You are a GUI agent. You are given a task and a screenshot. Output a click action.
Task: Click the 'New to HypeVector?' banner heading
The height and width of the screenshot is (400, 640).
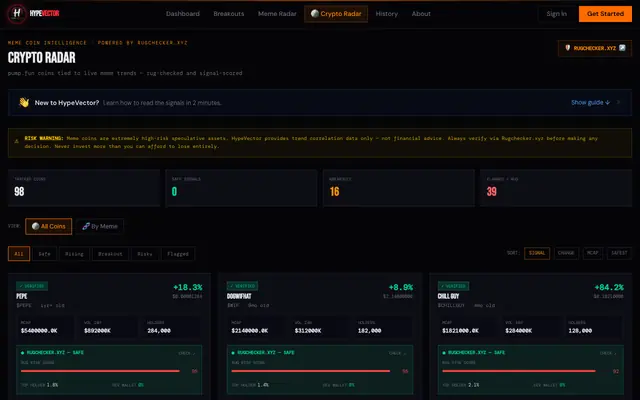tap(67, 103)
